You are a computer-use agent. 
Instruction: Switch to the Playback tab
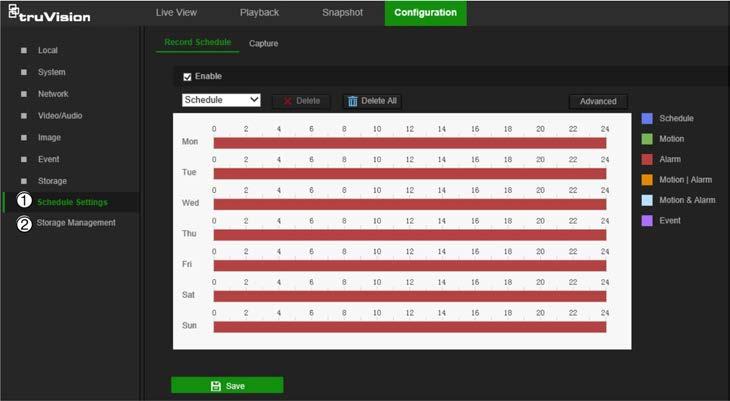259,13
